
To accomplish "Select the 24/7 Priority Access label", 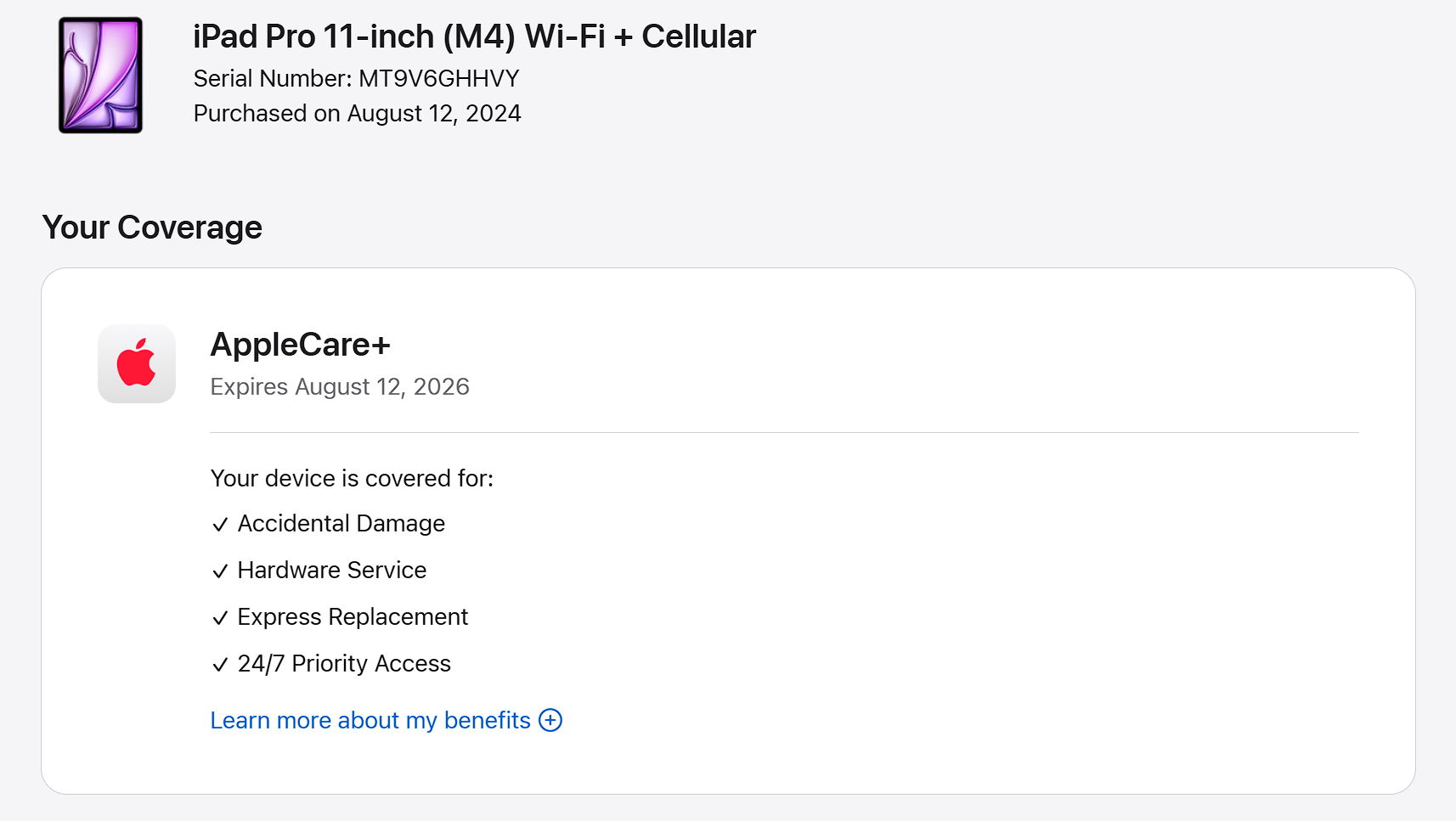I will (344, 664).
